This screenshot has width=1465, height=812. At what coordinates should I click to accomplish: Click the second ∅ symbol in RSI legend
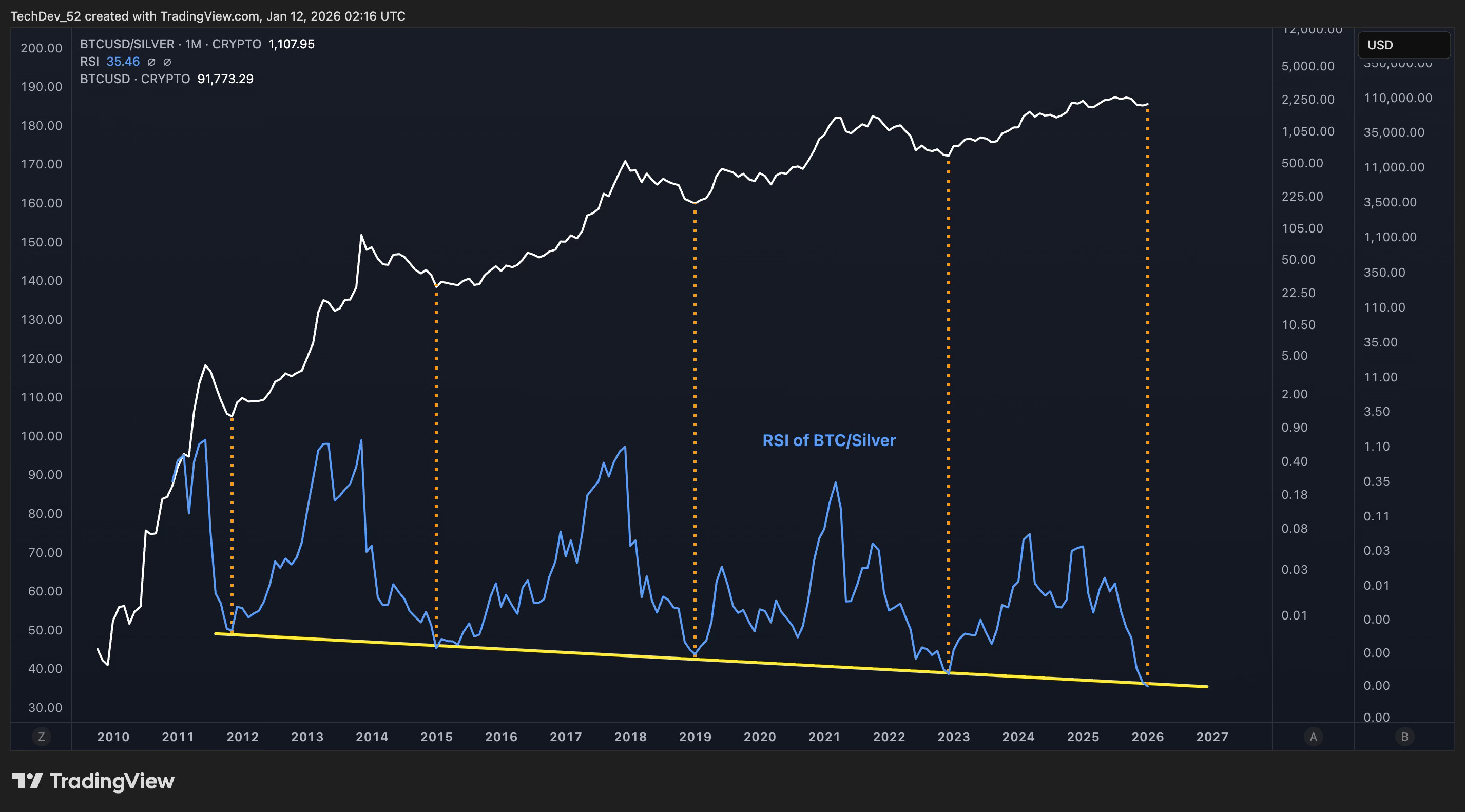tap(167, 62)
